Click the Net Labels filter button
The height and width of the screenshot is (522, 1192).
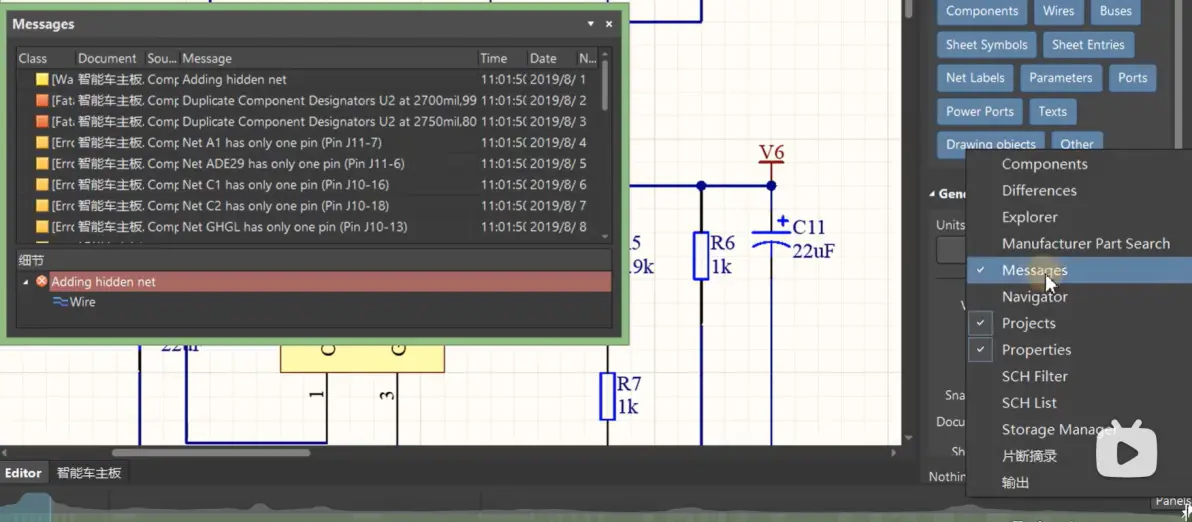coord(975,78)
